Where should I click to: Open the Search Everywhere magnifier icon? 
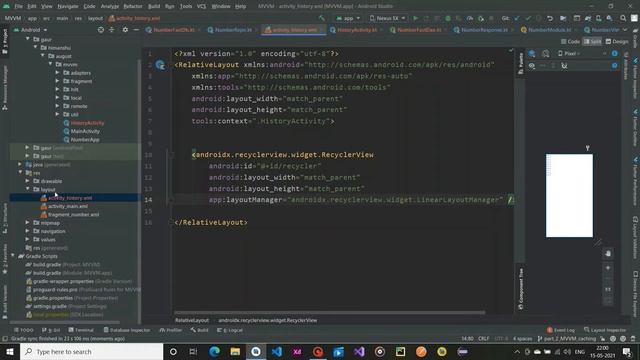(x=623, y=18)
